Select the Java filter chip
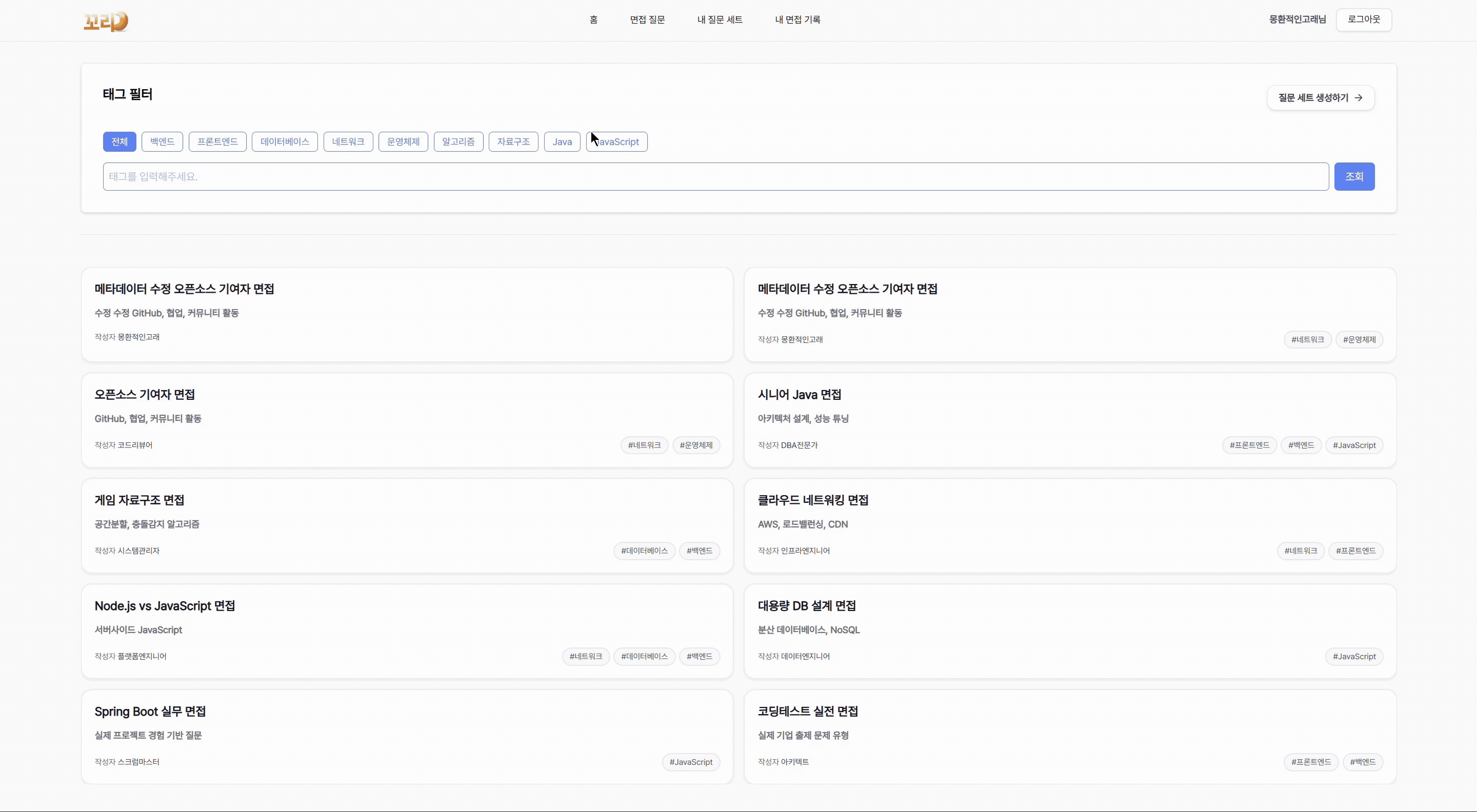Screen dimensions: 1477x812 562,141
